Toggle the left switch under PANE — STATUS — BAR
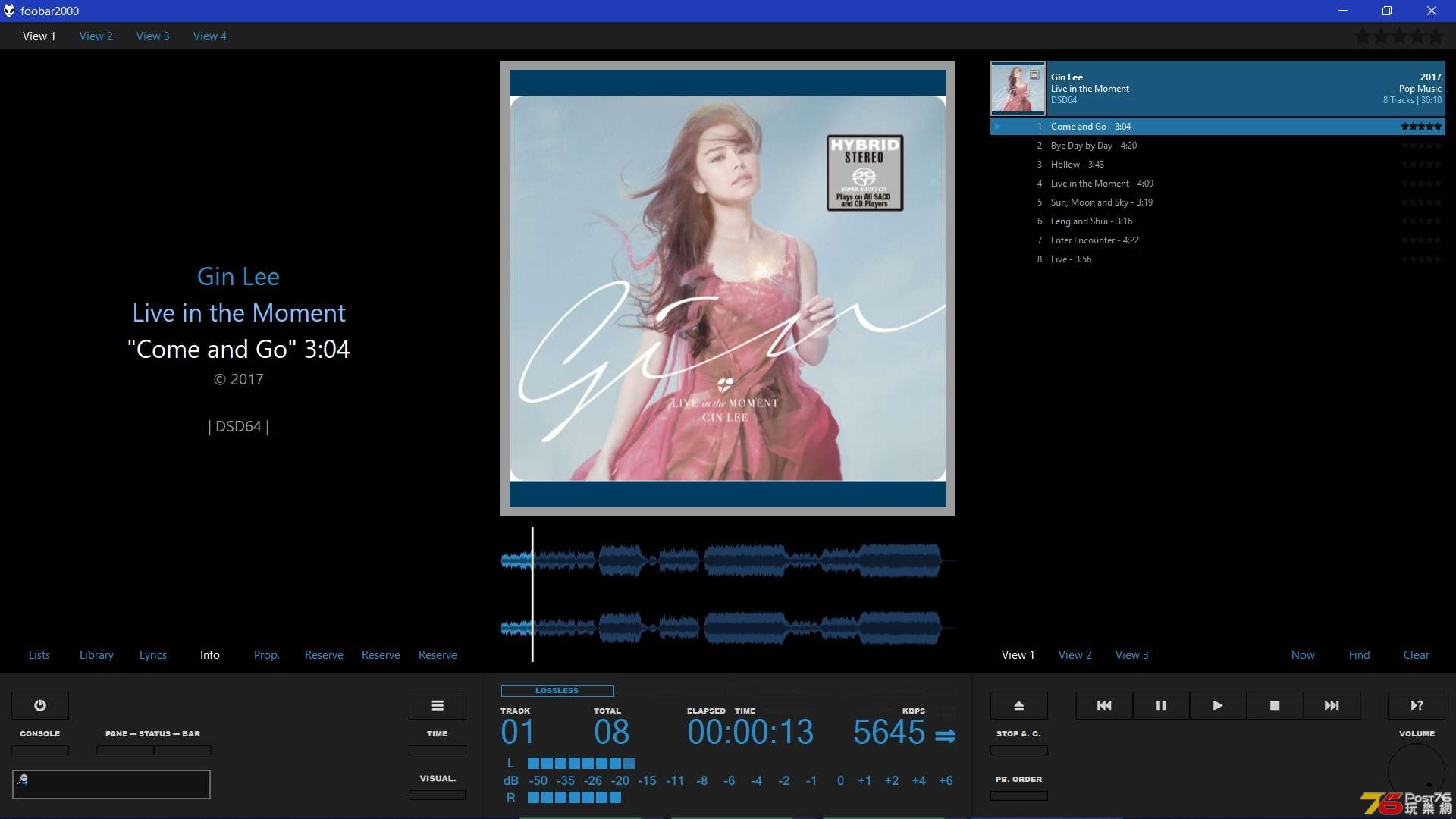Viewport: 1456px width, 819px height. coord(125,750)
